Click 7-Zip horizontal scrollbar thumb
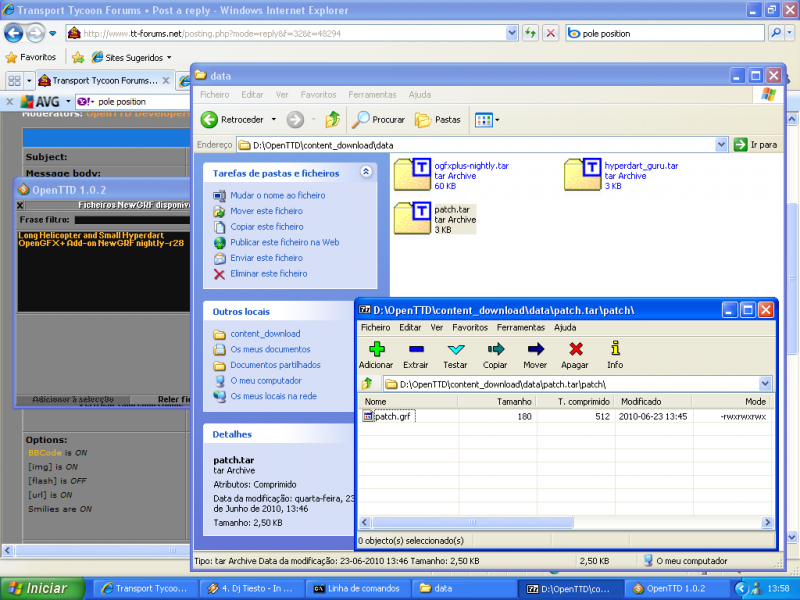800x600 pixels. tap(472, 522)
